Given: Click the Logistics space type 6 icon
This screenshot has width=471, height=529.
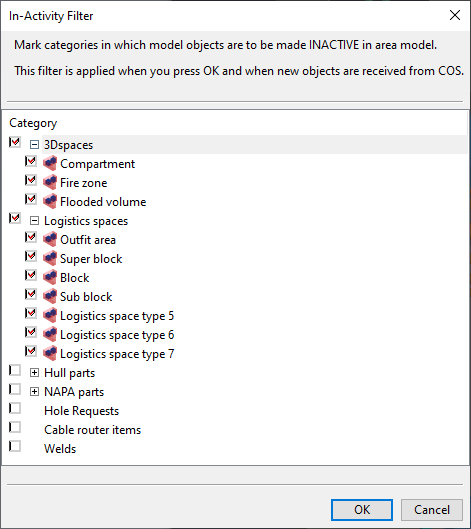Looking at the screenshot, I should click(50, 335).
